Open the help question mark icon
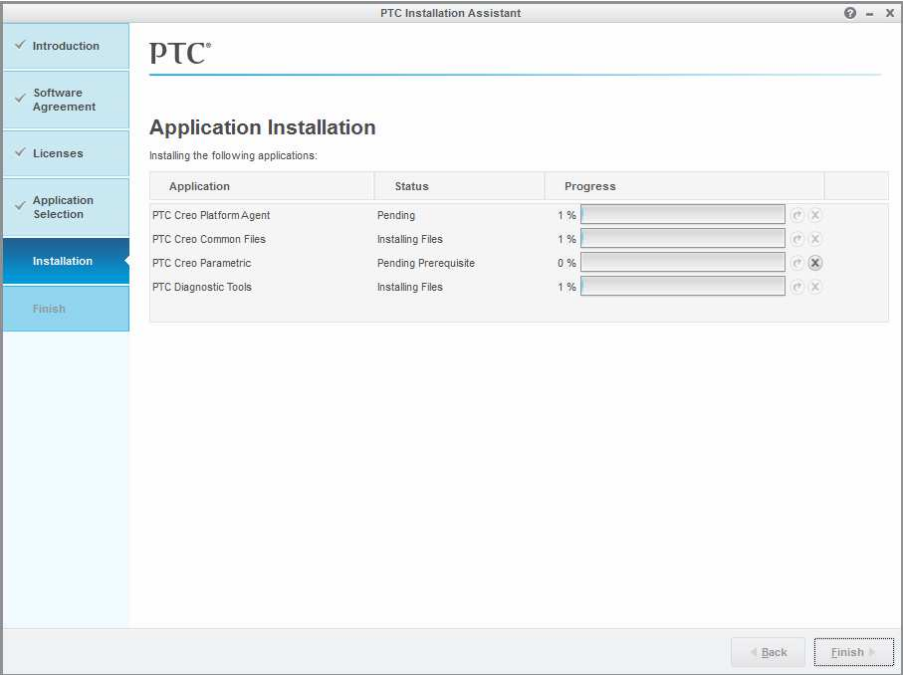 (x=850, y=13)
